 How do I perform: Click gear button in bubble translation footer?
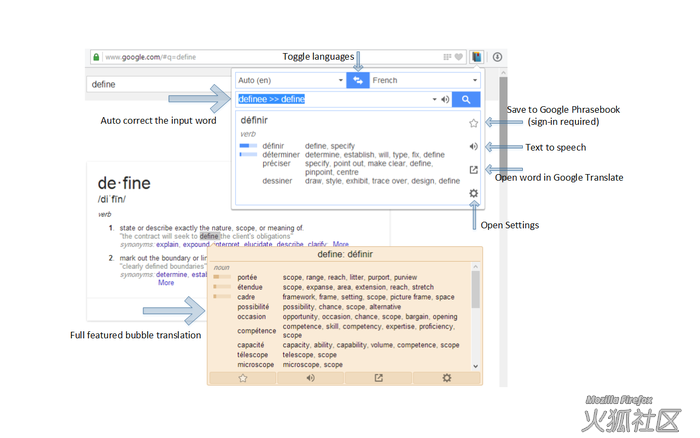click(x=446, y=378)
